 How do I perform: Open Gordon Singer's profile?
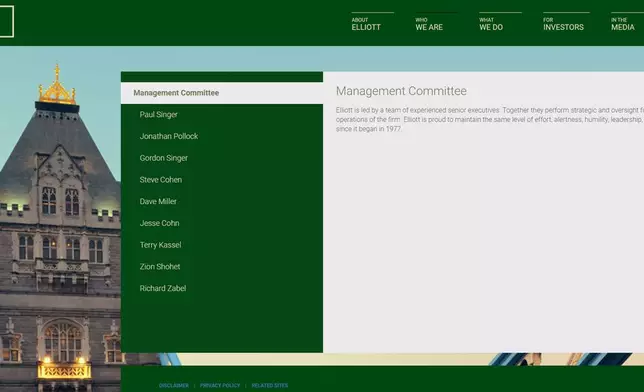coord(163,158)
